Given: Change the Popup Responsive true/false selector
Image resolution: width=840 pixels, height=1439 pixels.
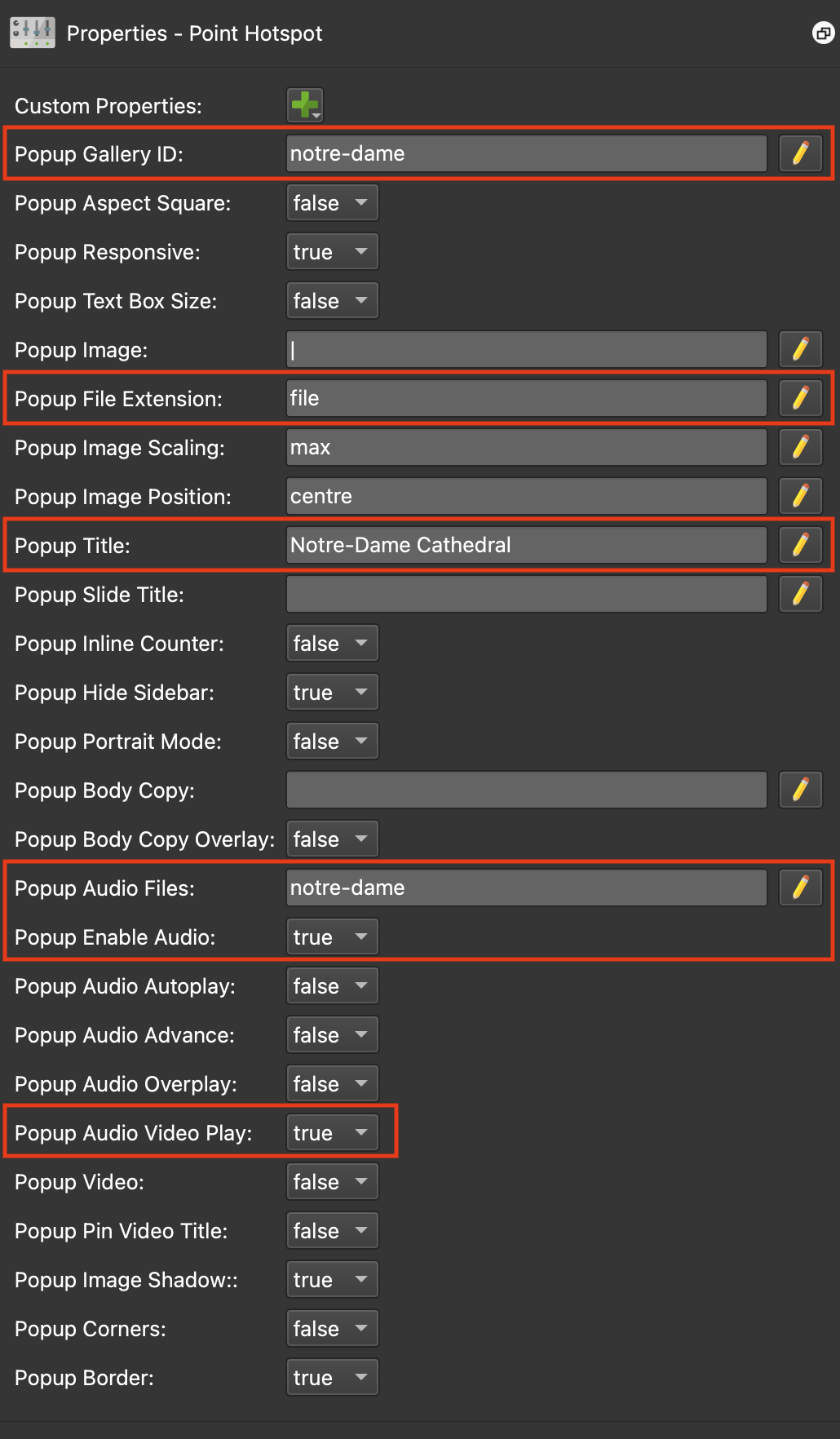Looking at the screenshot, I should click(333, 251).
